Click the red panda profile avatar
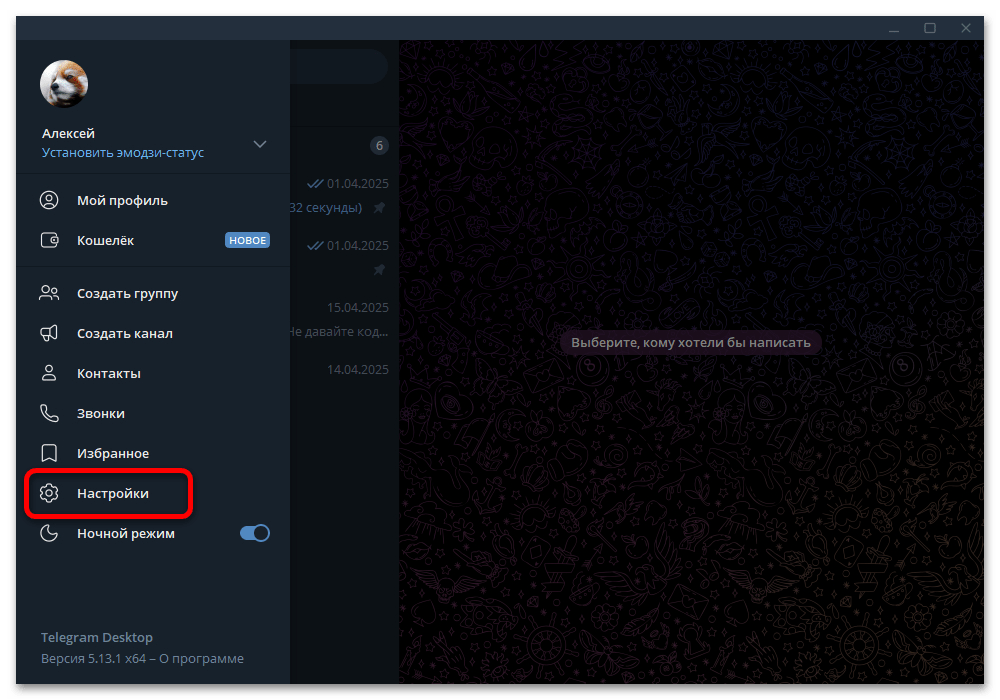Screen dimensions: 1000x700 coord(64,84)
